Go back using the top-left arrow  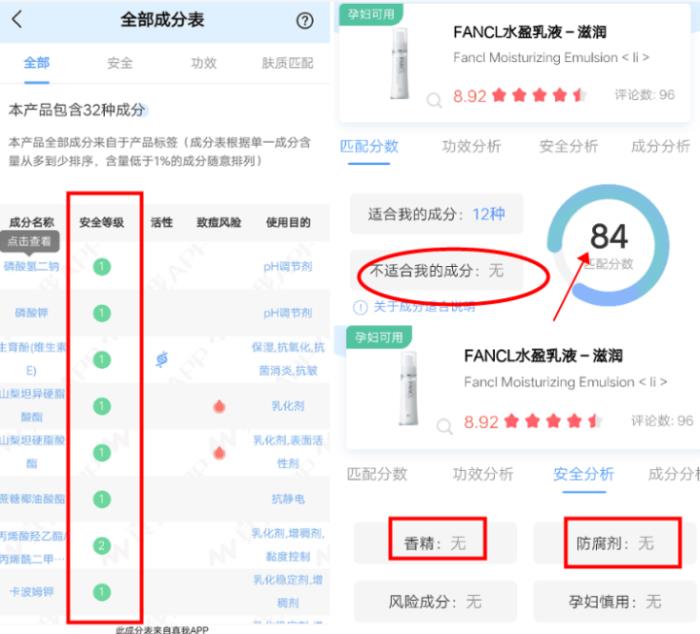[17, 20]
